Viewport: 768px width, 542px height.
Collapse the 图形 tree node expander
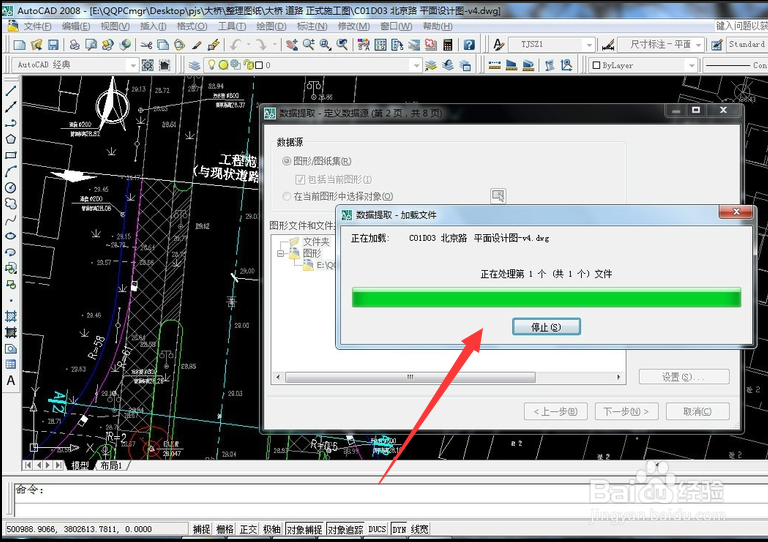click(x=281, y=253)
